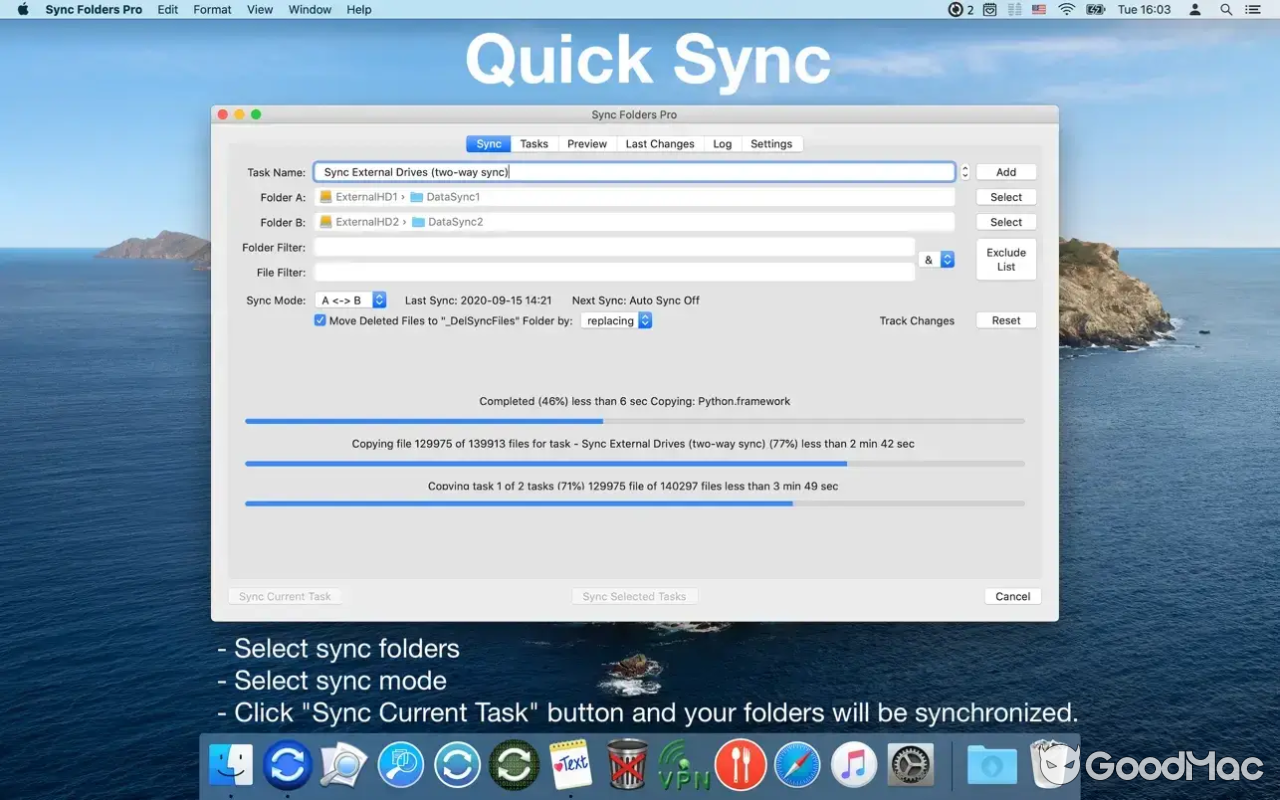Launch the VPN app from the Dock
The height and width of the screenshot is (800, 1280).
coord(683,765)
